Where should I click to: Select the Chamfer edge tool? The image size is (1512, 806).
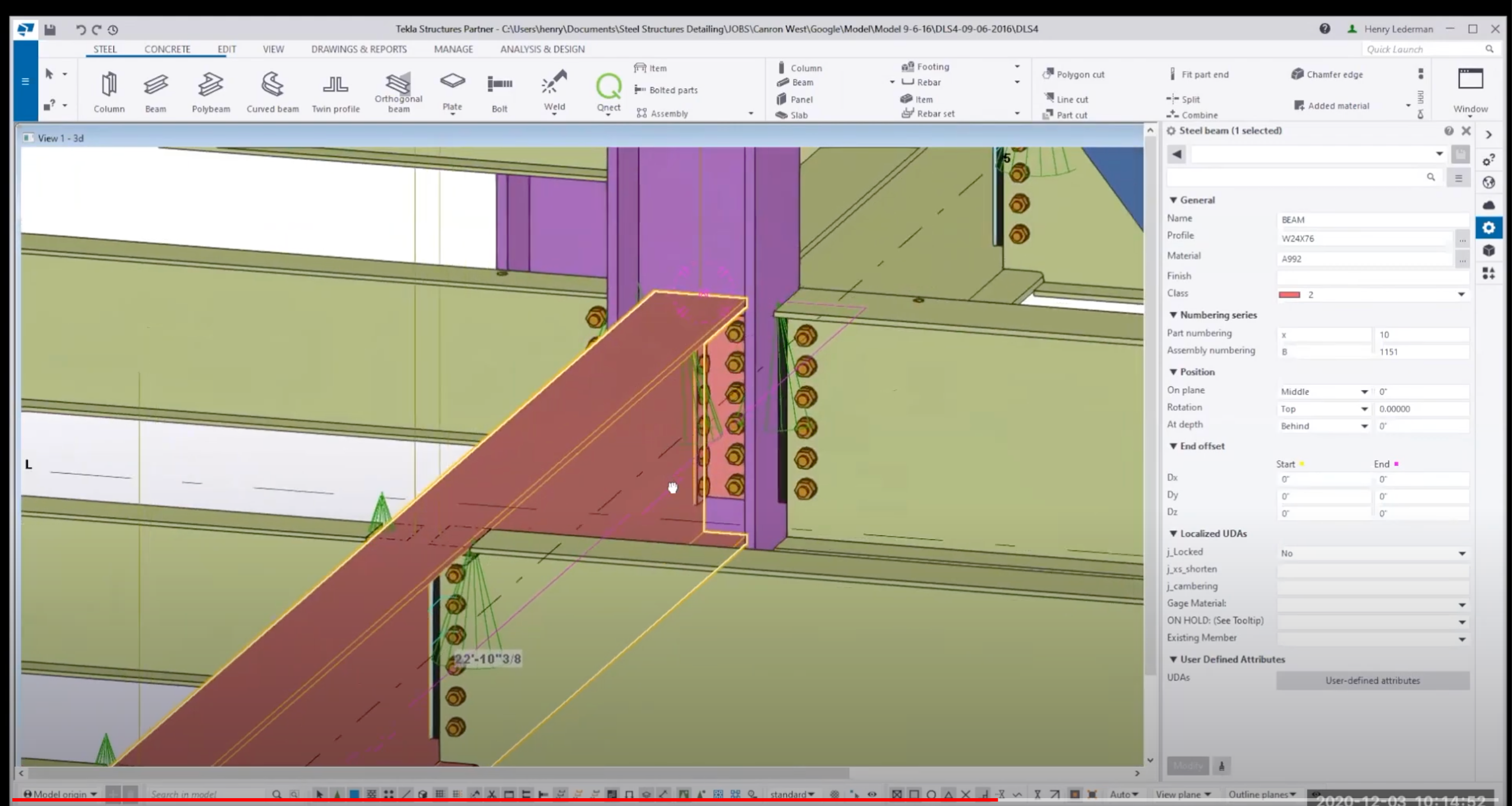pos(1327,75)
